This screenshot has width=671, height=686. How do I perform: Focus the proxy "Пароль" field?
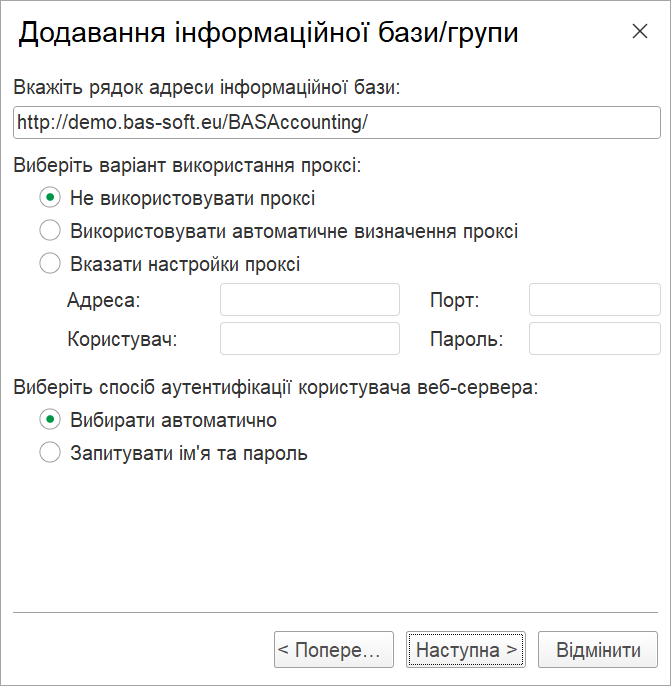pos(594,339)
